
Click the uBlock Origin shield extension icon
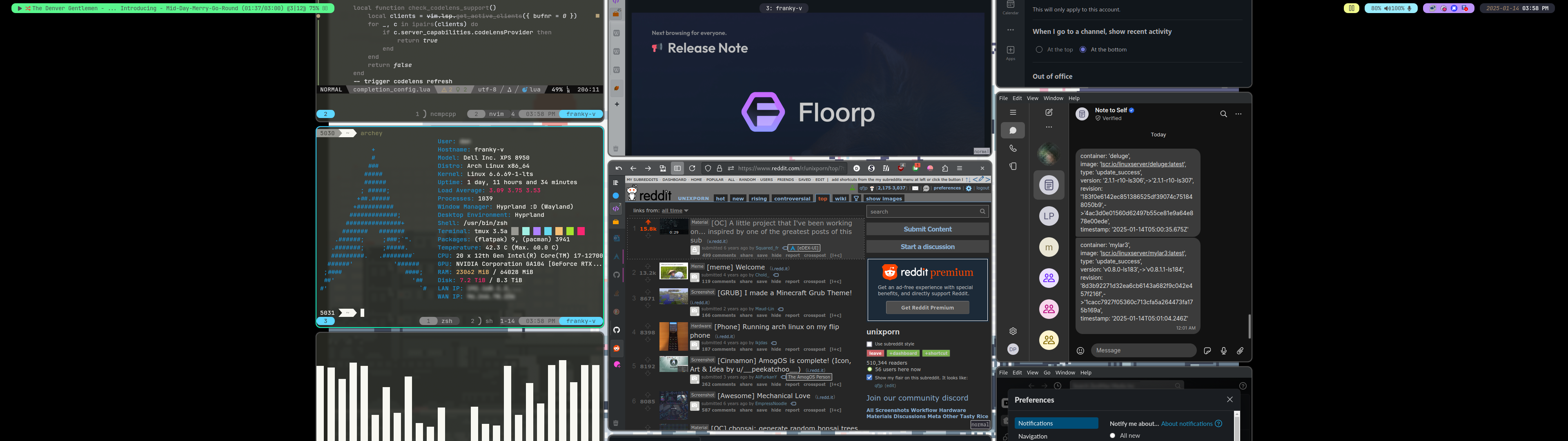902,168
